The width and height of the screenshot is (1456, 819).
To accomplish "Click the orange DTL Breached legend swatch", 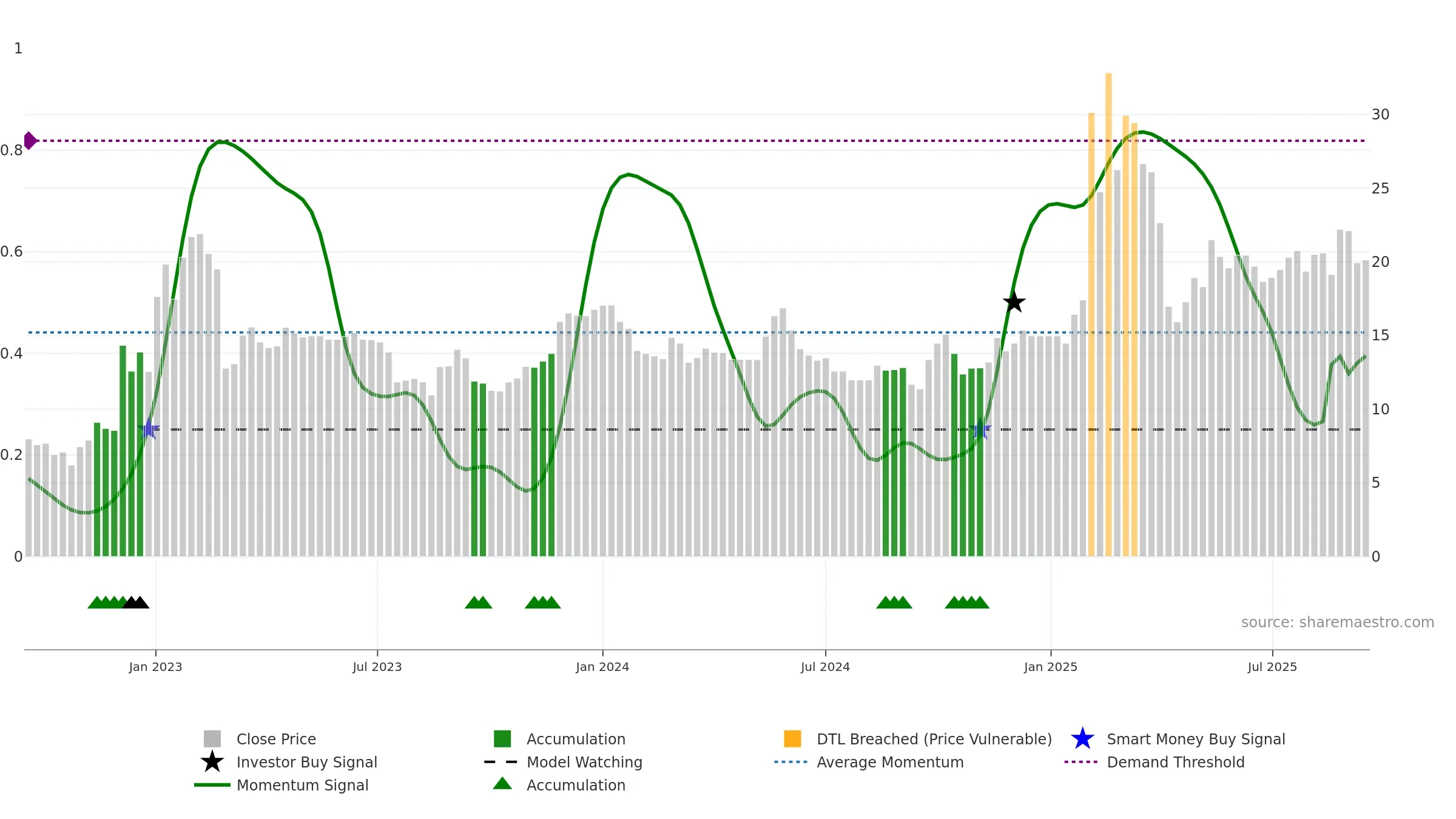I will tap(792, 739).
